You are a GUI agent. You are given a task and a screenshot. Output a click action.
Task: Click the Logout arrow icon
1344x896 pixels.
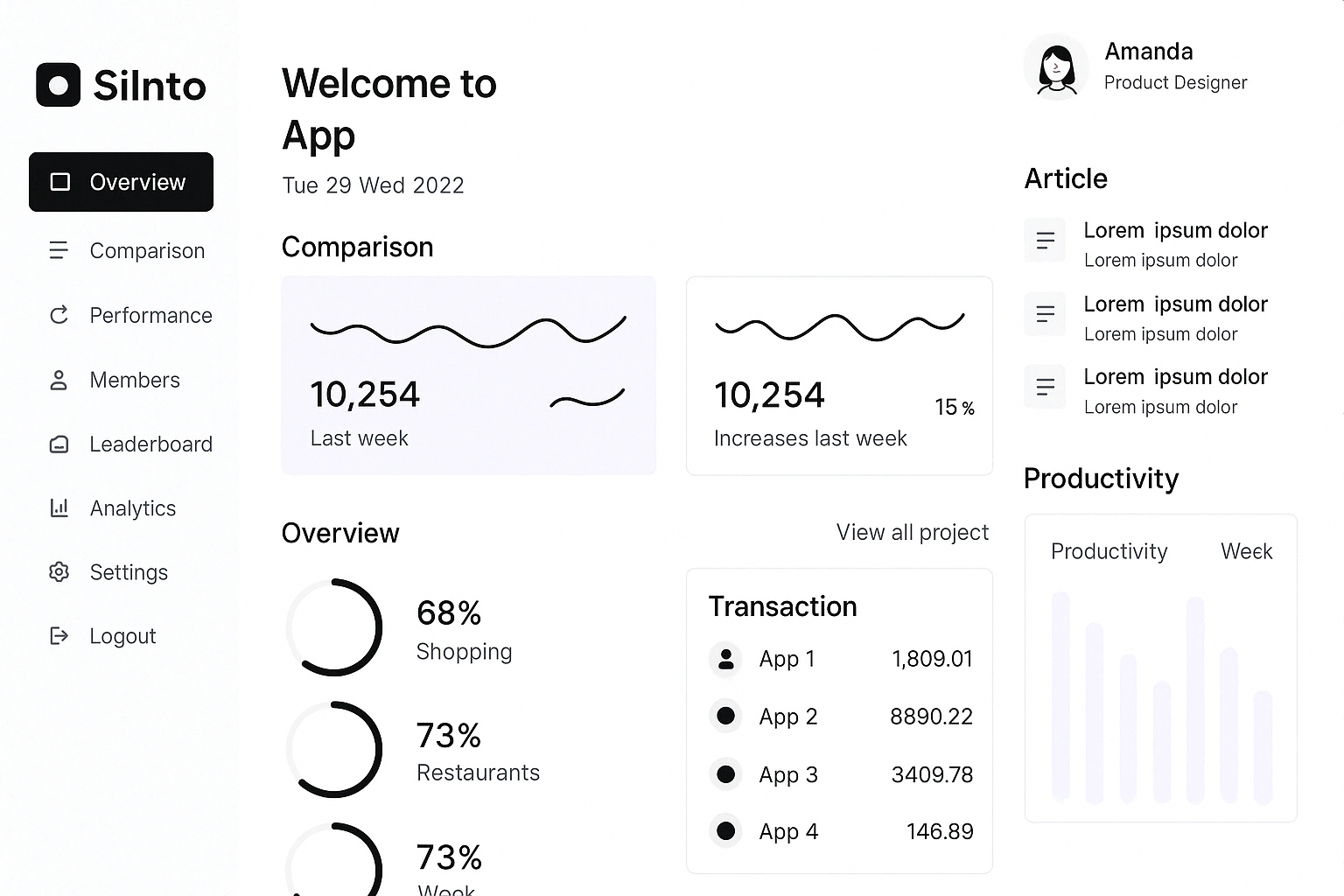pyautogui.click(x=59, y=636)
